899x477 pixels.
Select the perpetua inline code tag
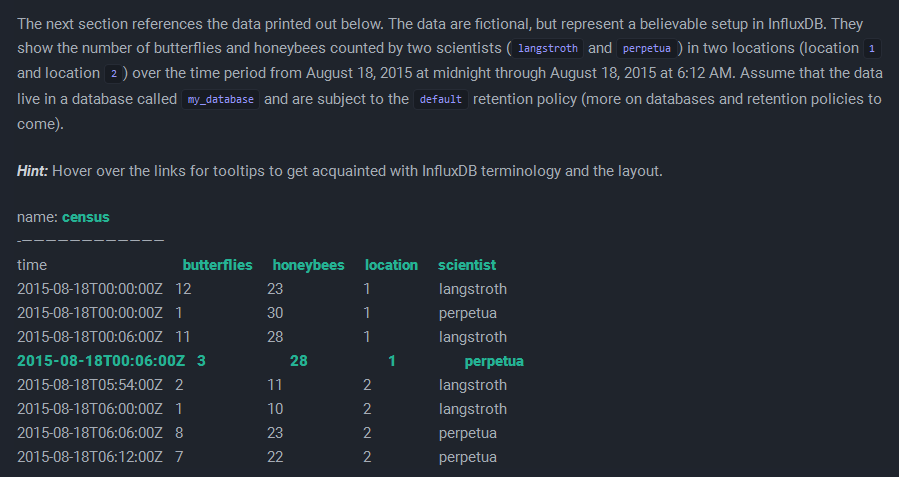647,49
